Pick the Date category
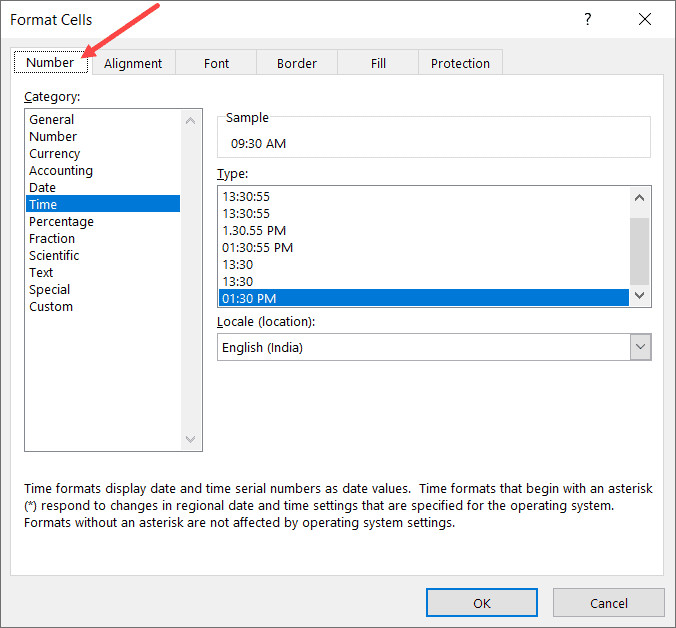Image resolution: width=676 pixels, height=628 pixels. coord(43,188)
